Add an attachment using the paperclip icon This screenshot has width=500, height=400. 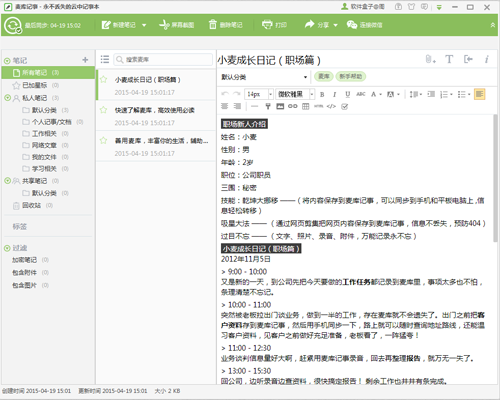pyautogui.click(x=430, y=59)
